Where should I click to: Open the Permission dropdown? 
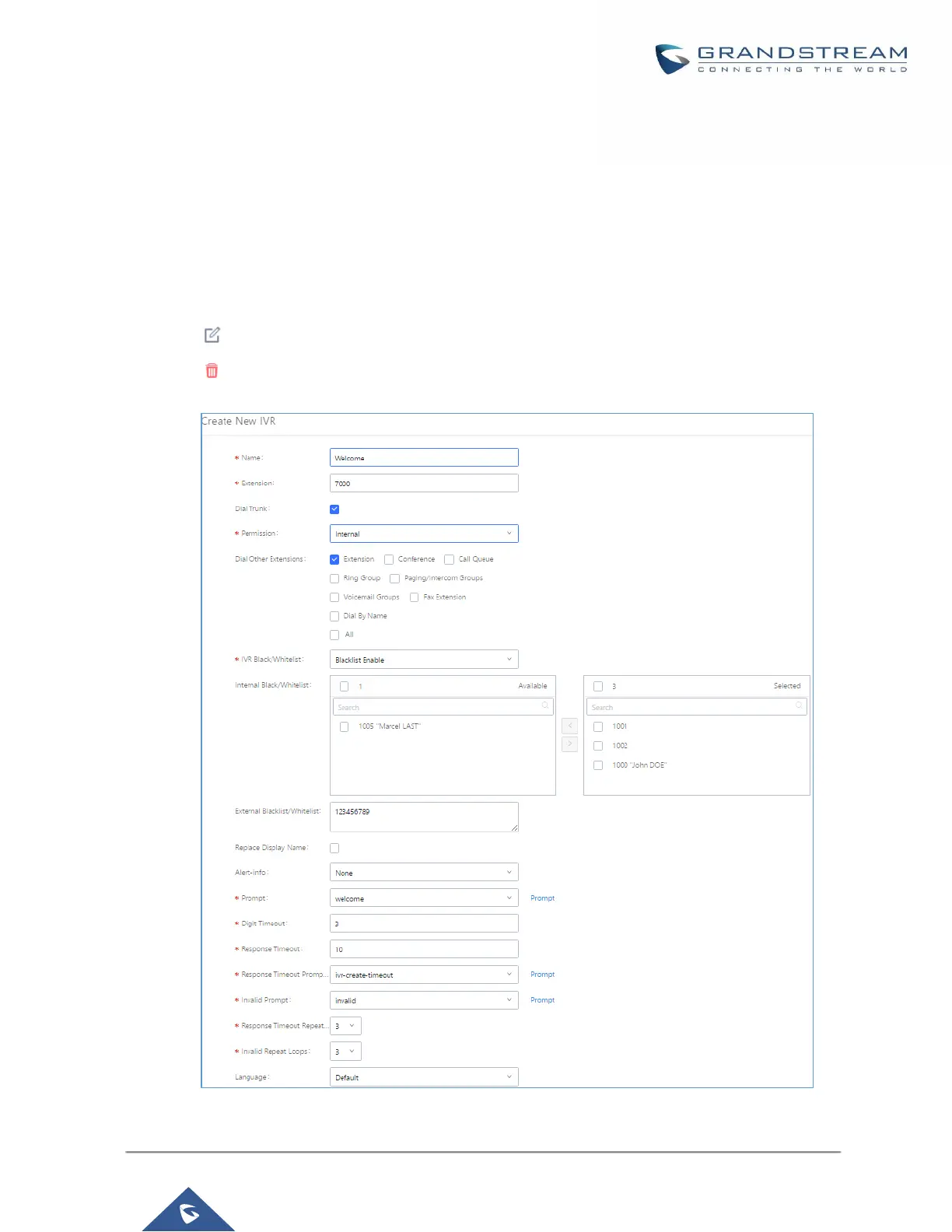pyautogui.click(x=424, y=534)
